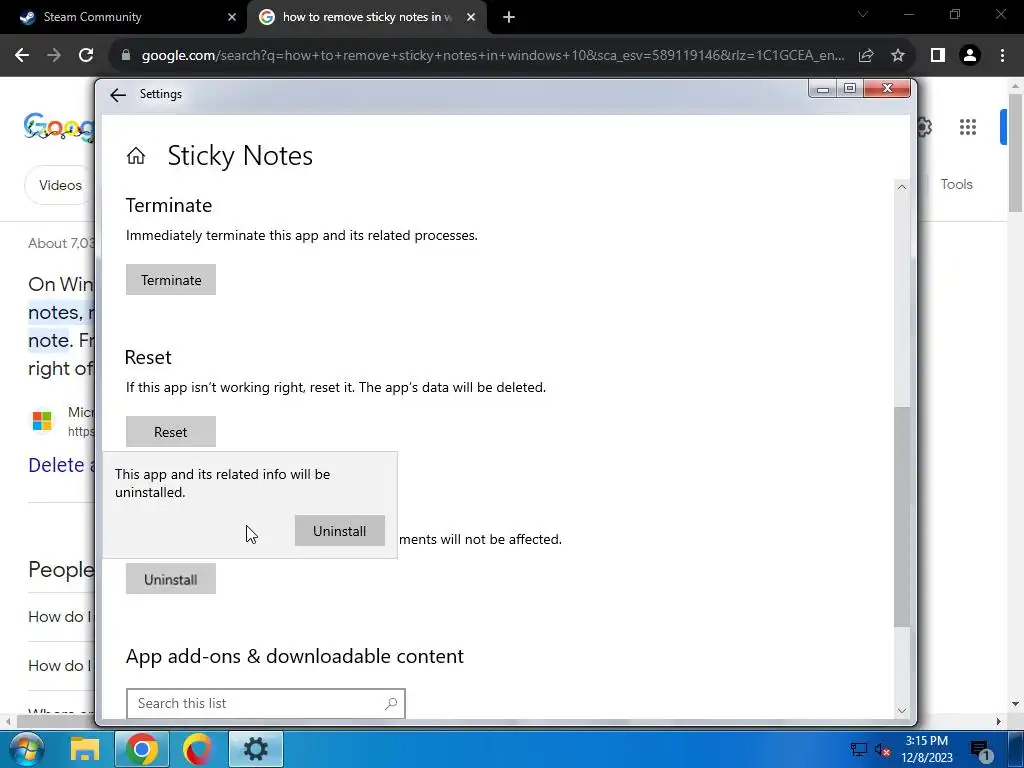Click the Settings scrollbar down arrow
Image resolution: width=1024 pixels, height=768 pixels.
point(902,711)
